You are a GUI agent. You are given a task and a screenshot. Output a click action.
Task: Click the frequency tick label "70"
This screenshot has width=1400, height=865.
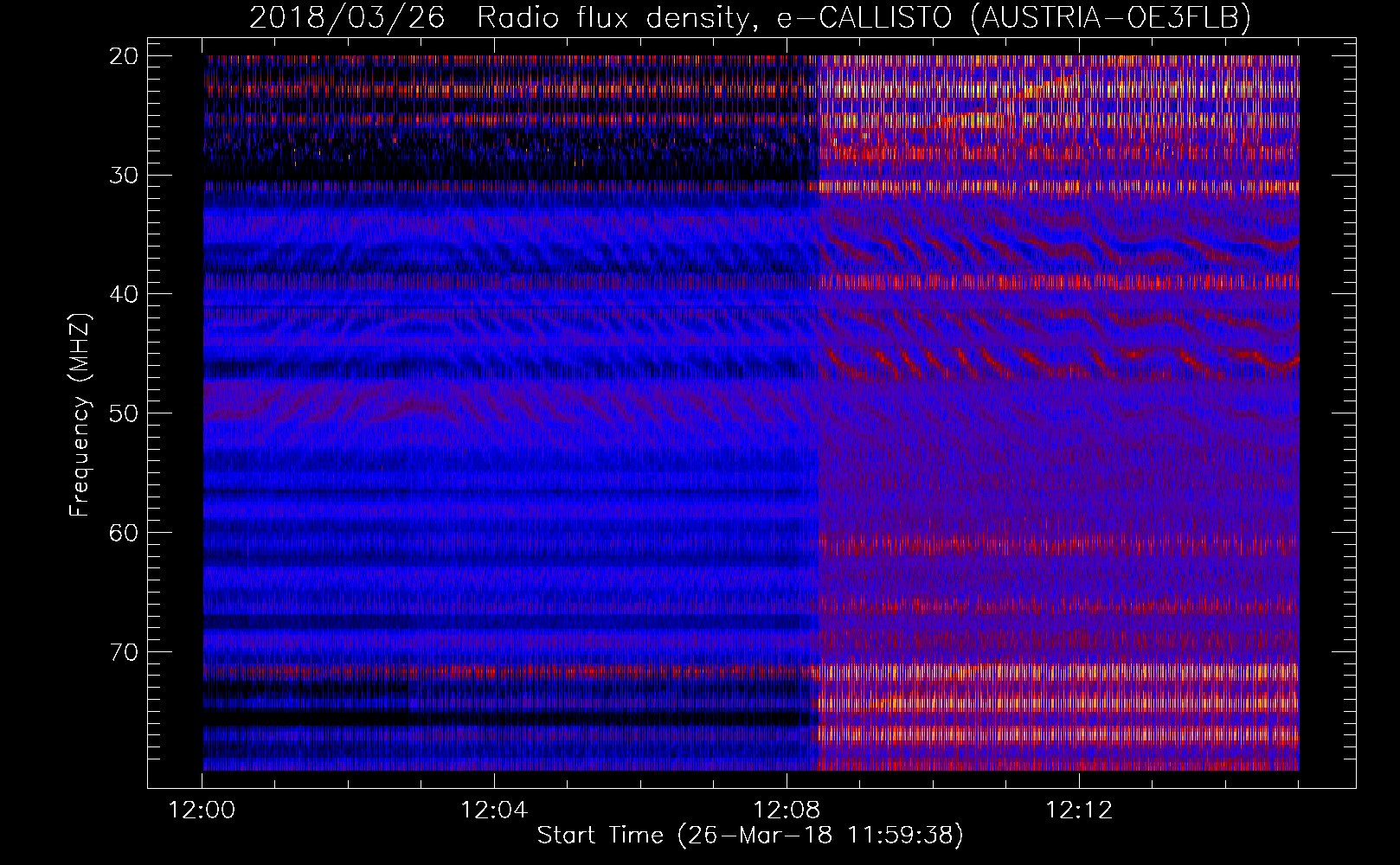pos(125,651)
